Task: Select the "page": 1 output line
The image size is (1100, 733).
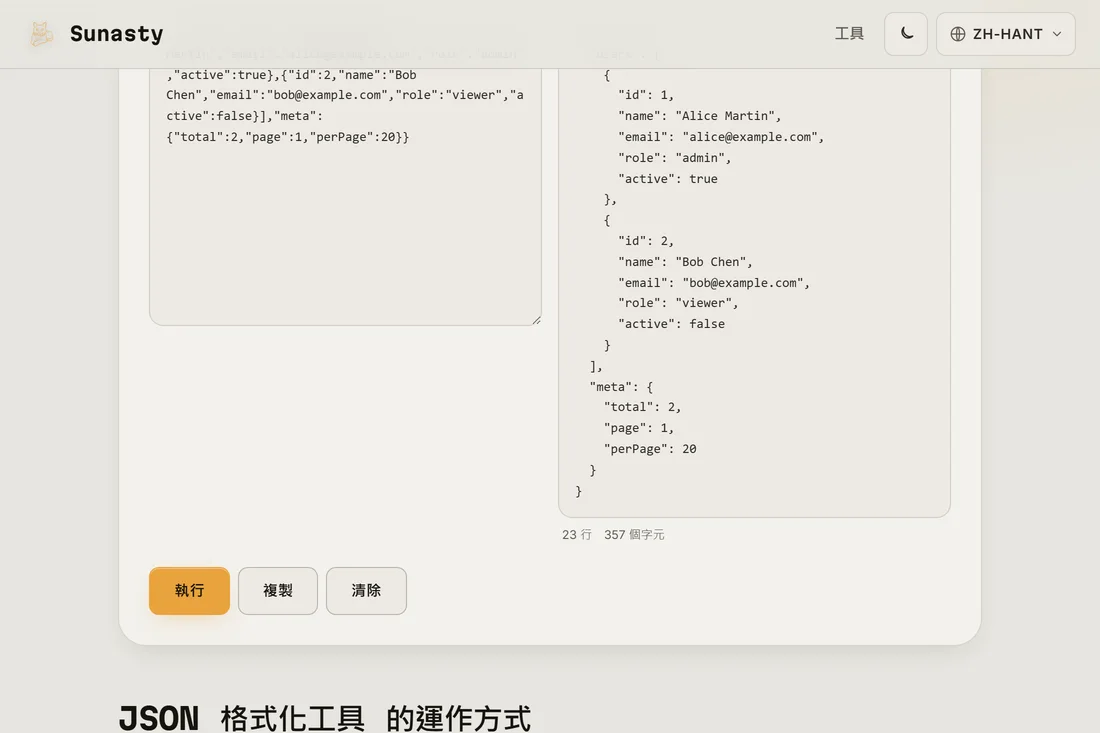Action: [638, 428]
